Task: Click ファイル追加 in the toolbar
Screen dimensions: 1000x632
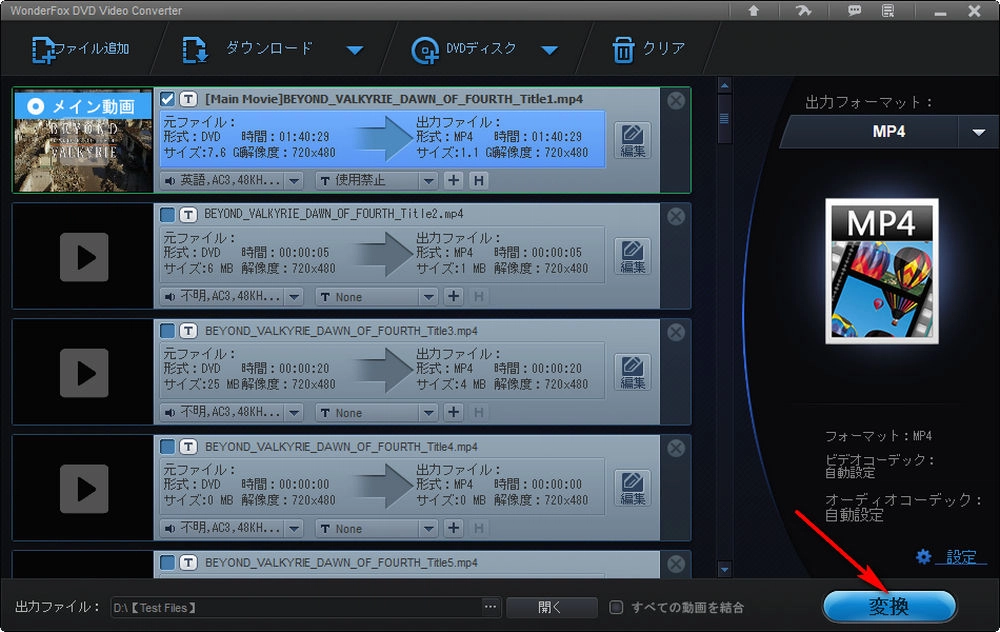Action: [x=81, y=49]
